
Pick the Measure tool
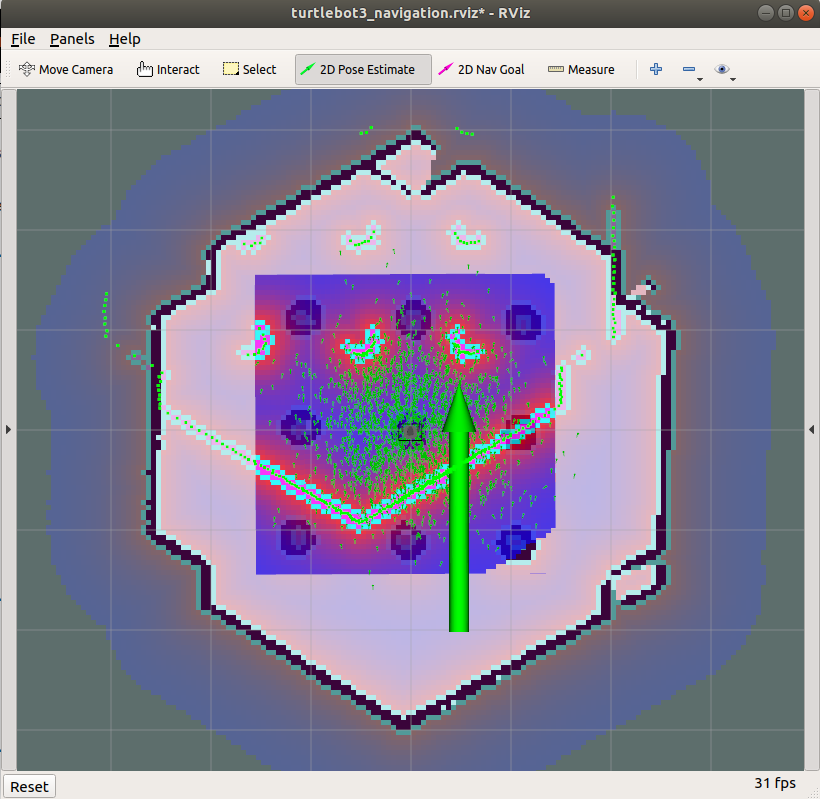click(x=581, y=69)
